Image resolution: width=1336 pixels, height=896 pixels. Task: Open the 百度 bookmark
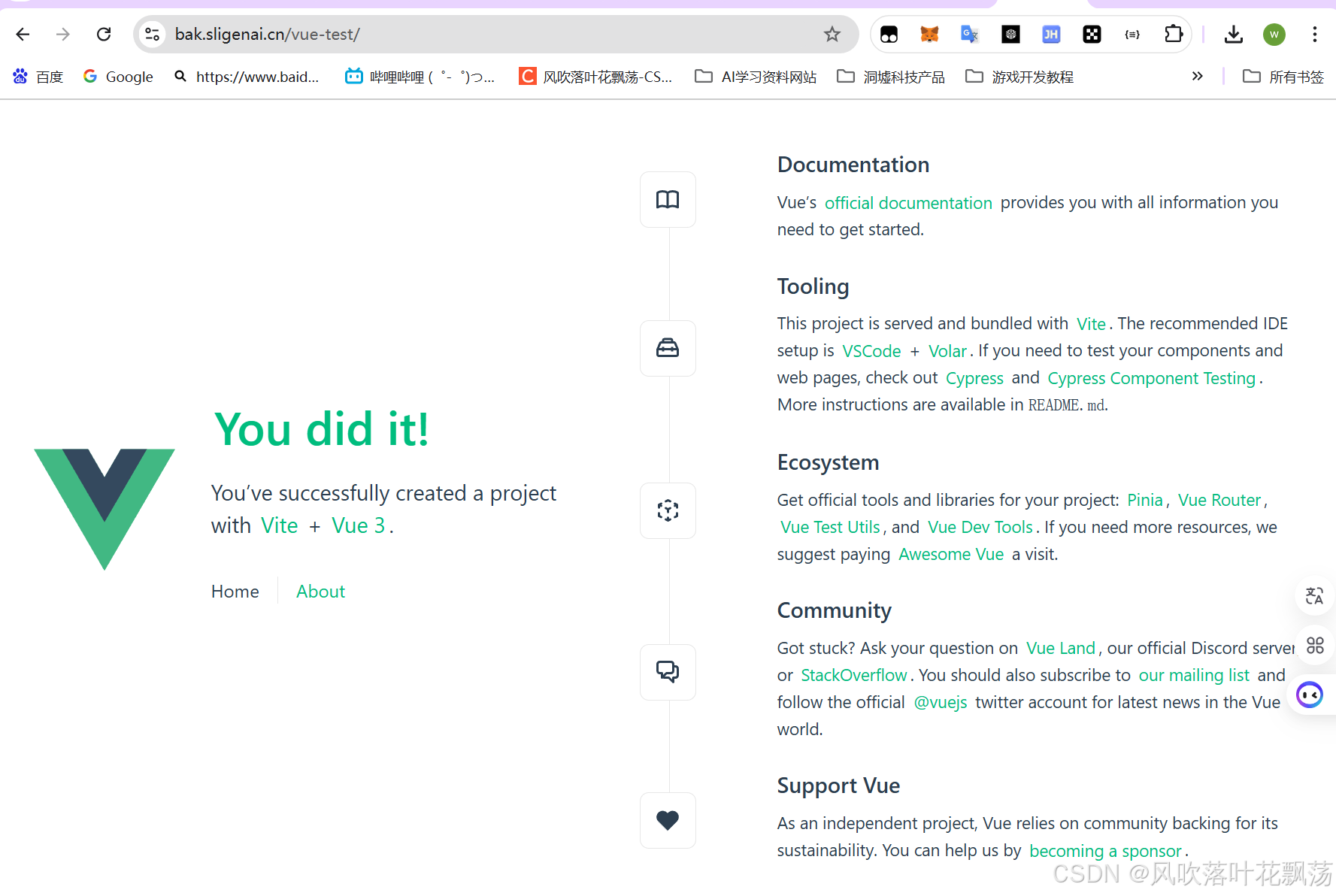[38, 77]
